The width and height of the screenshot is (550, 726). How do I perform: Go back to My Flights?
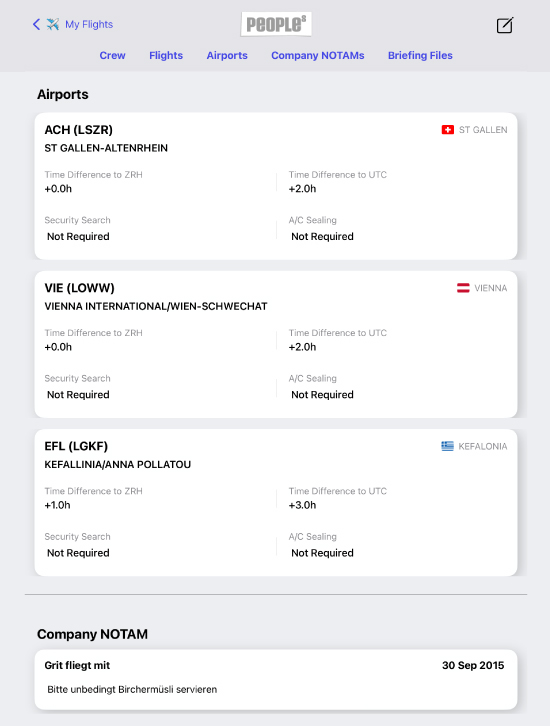(89, 24)
